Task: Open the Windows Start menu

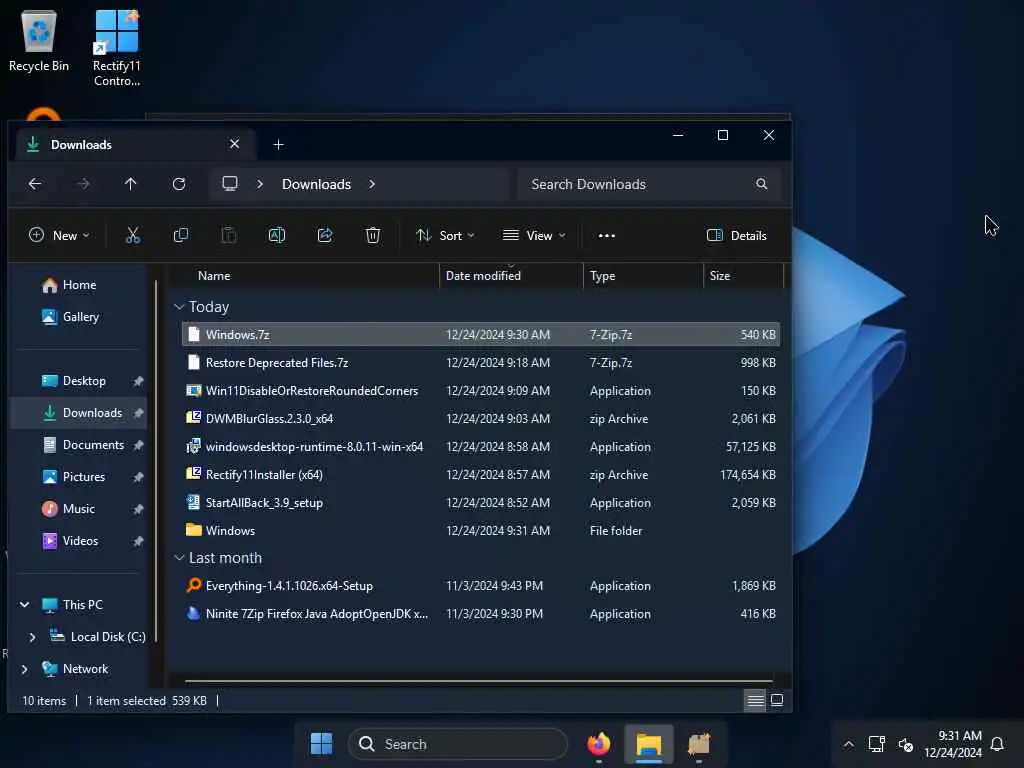Action: coord(321,744)
